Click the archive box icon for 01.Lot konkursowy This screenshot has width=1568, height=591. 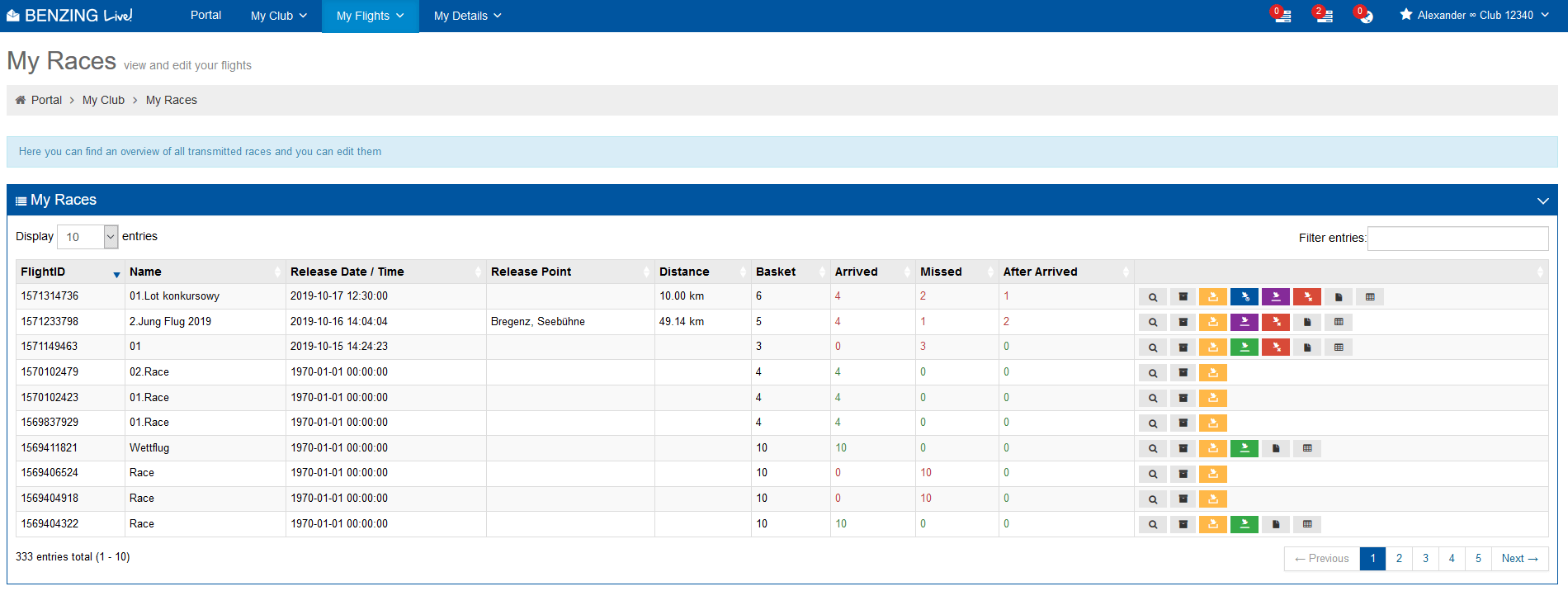click(x=1183, y=297)
